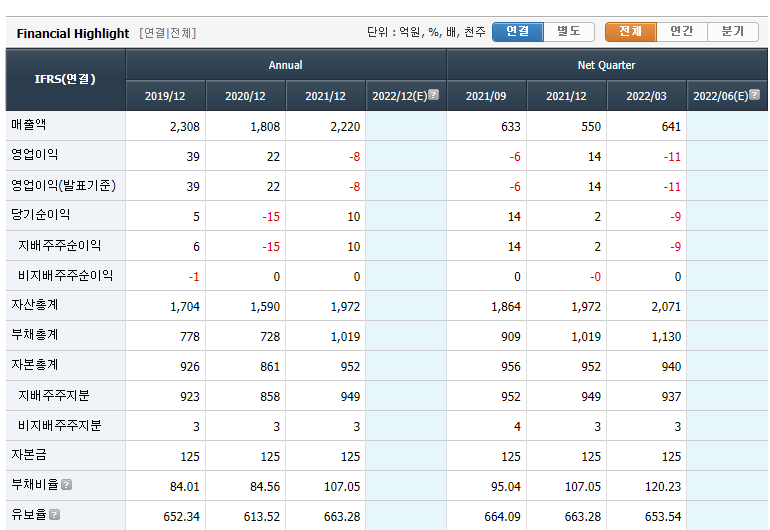Click the 매출액 row label
The image size is (770, 530).
(x=28, y=125)
